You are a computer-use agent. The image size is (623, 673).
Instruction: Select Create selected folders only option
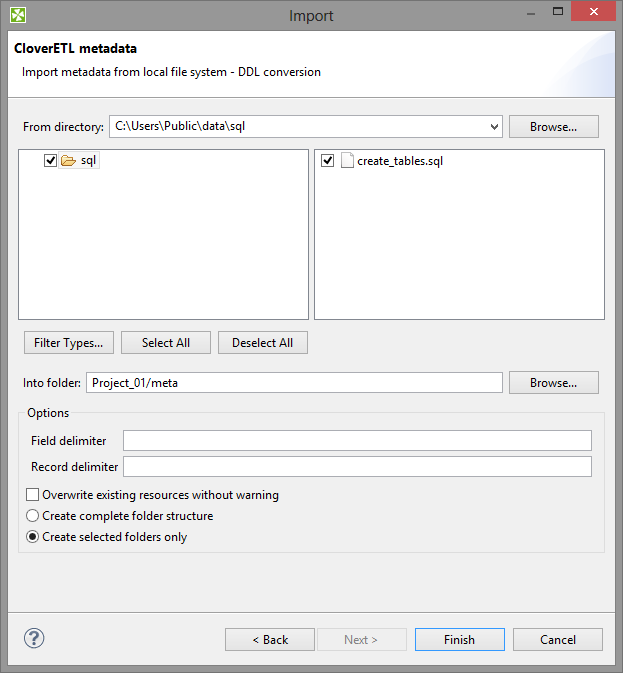[x=33, y=537]
